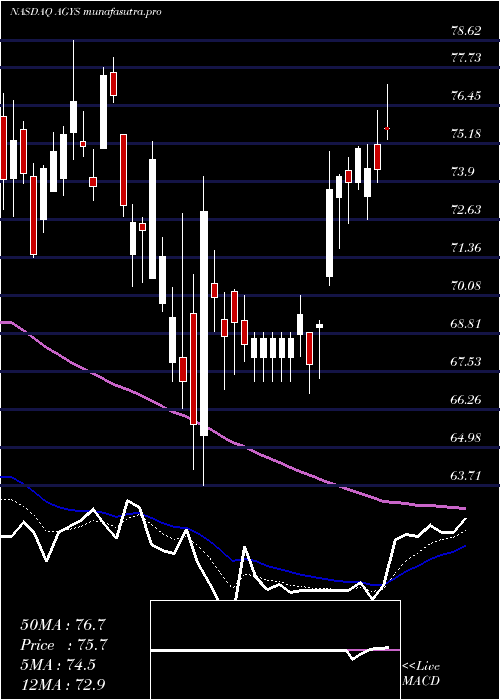Select the 76.45 price level label
Screen dimensions: 500x700
pos(466,96)
